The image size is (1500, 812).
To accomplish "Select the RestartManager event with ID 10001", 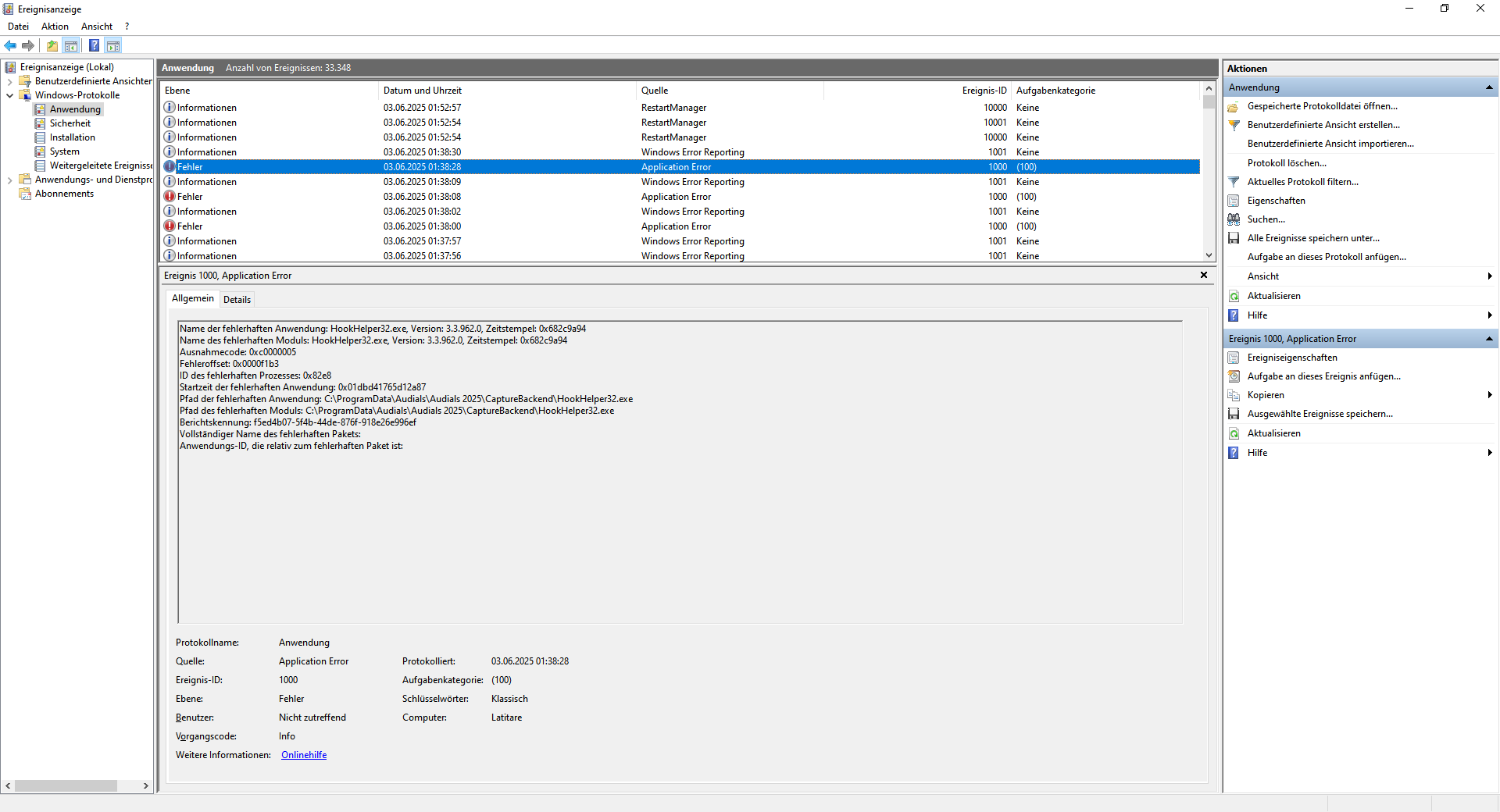I will (x=680, y=123).
